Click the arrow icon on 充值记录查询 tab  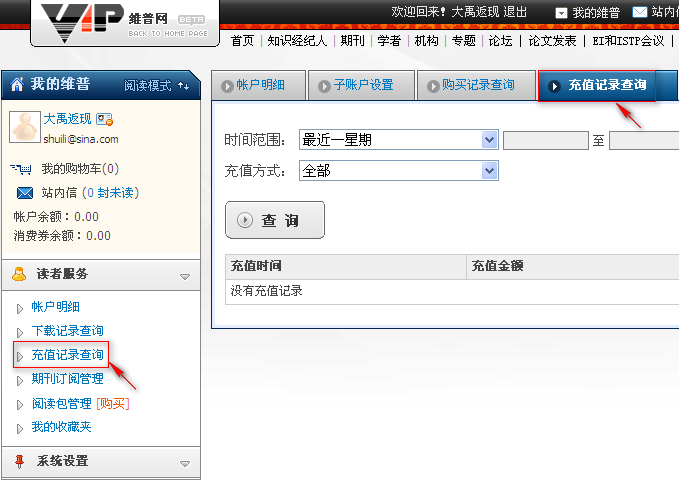click(x=554, y=86)
